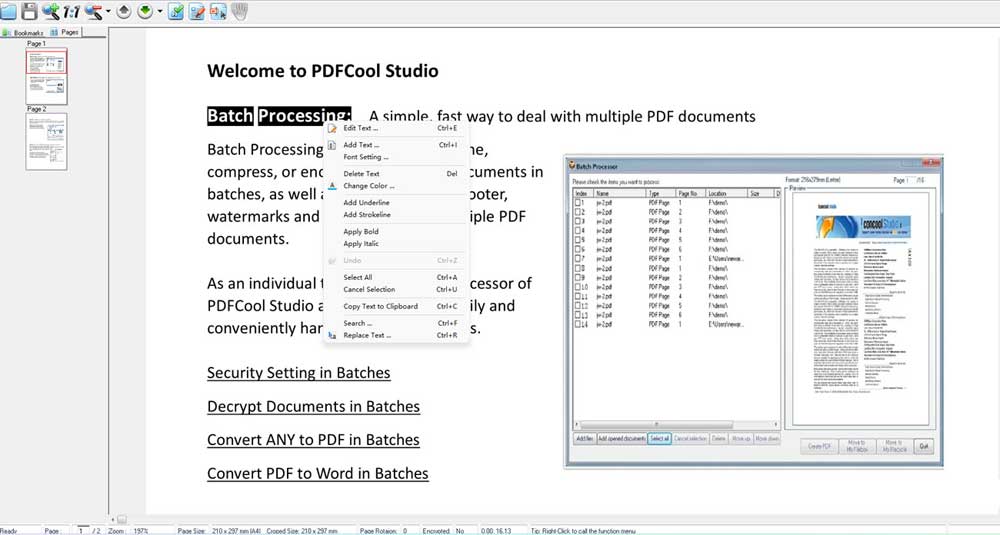Open a PDF file with the folder icon
Image resolution: width=1000 pixels, height=535 pixels.
coord(8,11)
